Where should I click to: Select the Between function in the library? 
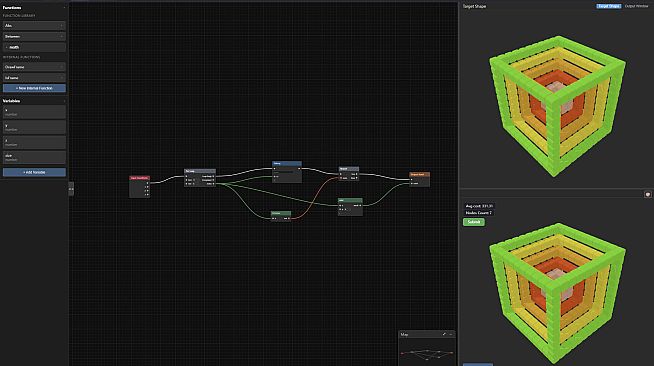(x=34, y=36)
